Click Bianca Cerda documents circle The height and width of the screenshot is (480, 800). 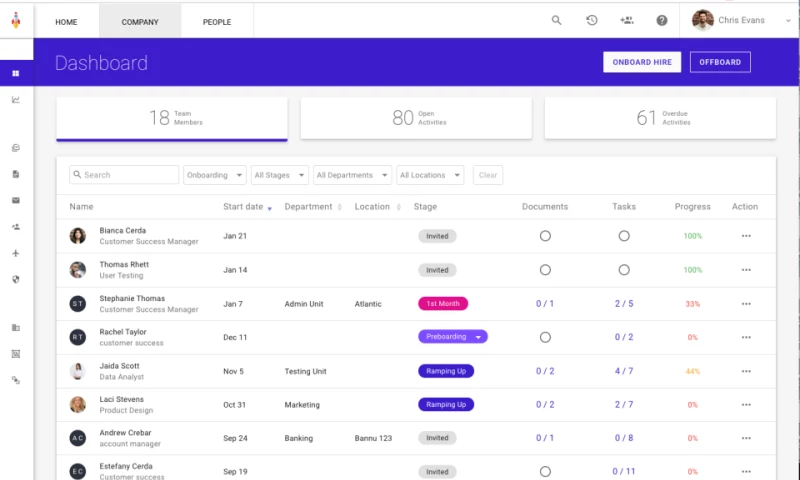545,236
